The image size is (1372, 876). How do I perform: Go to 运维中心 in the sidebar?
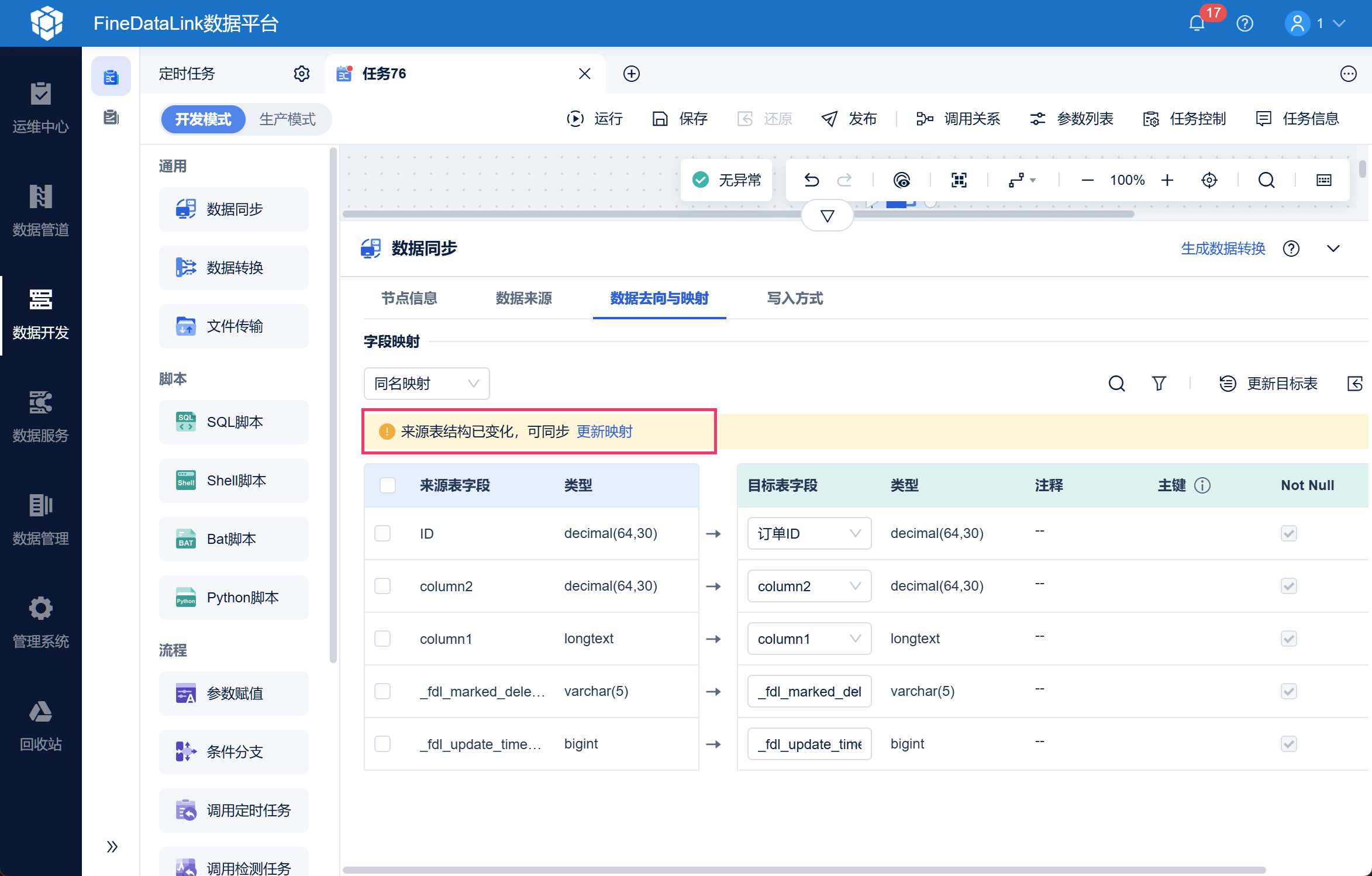[41, 108]
